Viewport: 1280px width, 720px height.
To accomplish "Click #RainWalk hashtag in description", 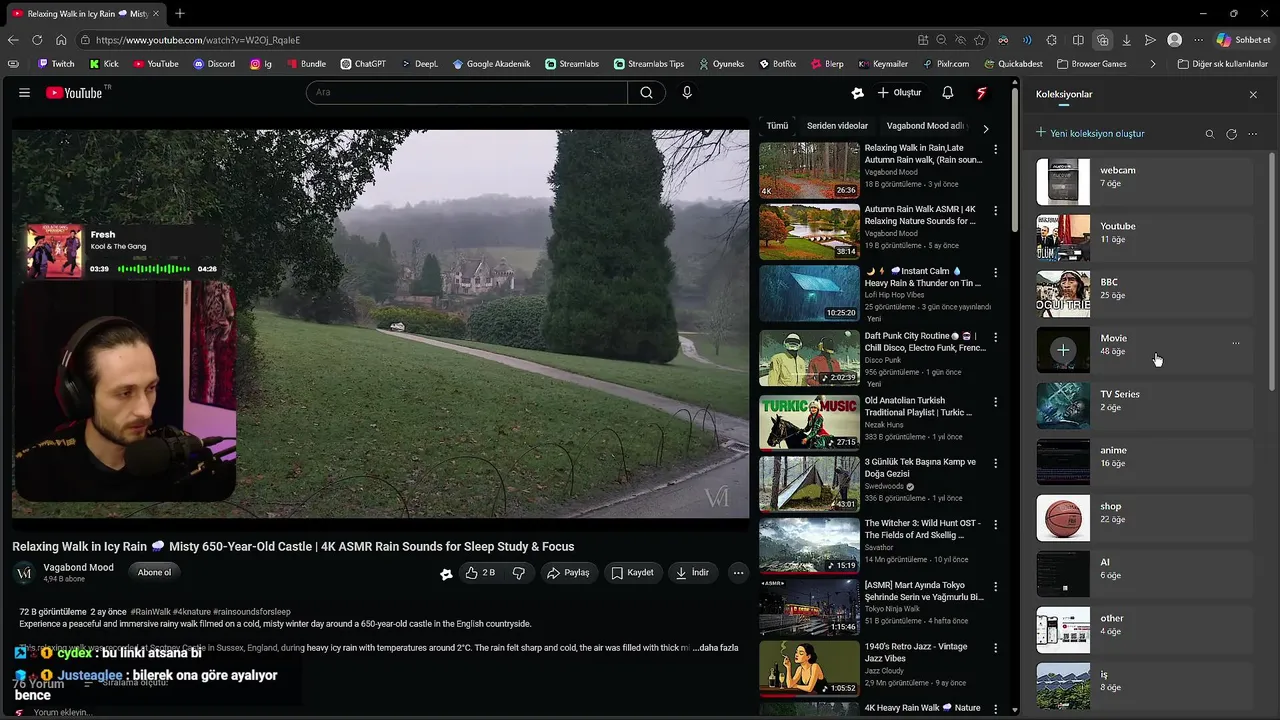I will pyautogui.click(x=150, y=611).
